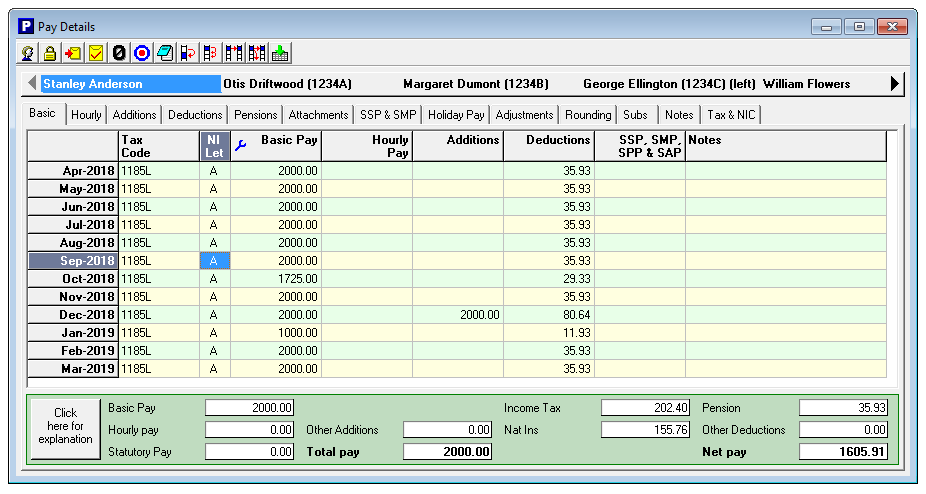Click the Income Tax value field
Viewport: 926px width, 494px height.
[645, 408]
